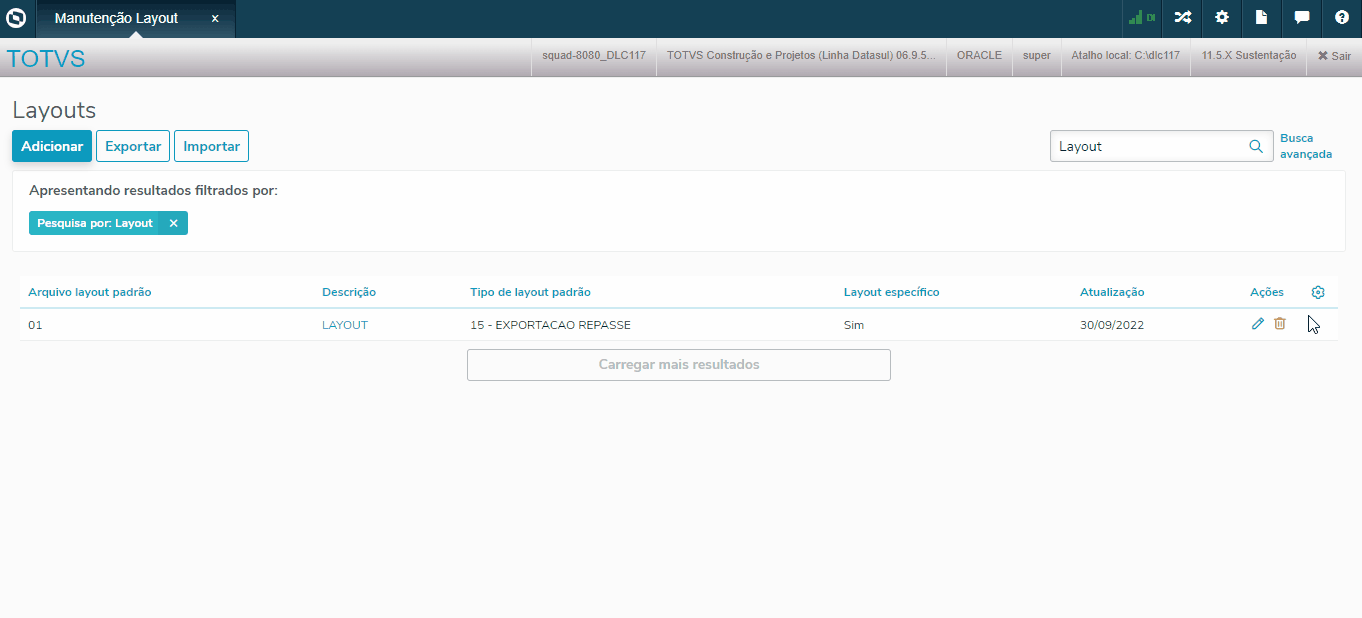
Task: Click Layout específico column header
Action: tap(892, 292)
